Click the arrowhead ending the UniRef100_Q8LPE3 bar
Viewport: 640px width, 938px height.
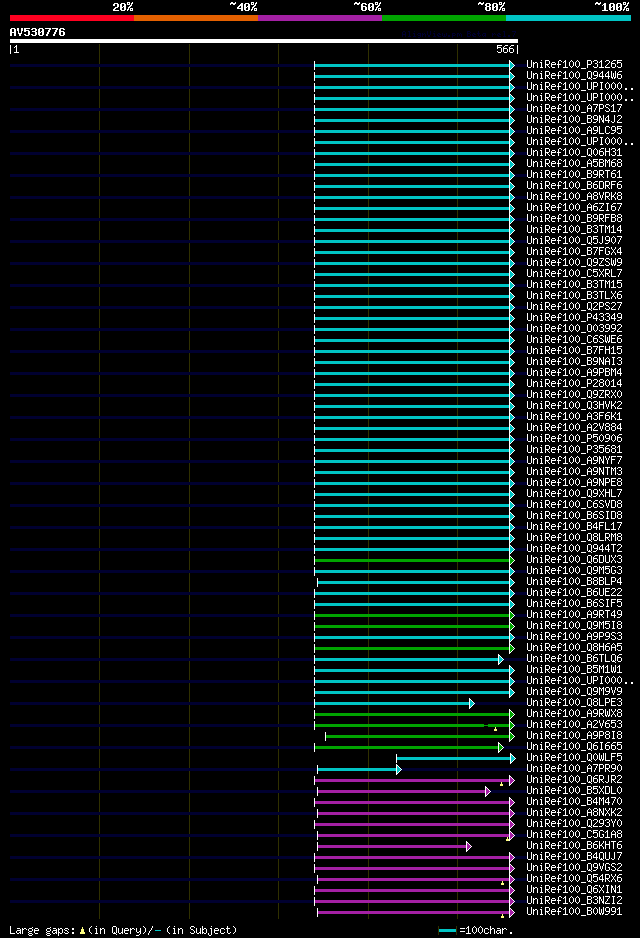tap(472, 704)
